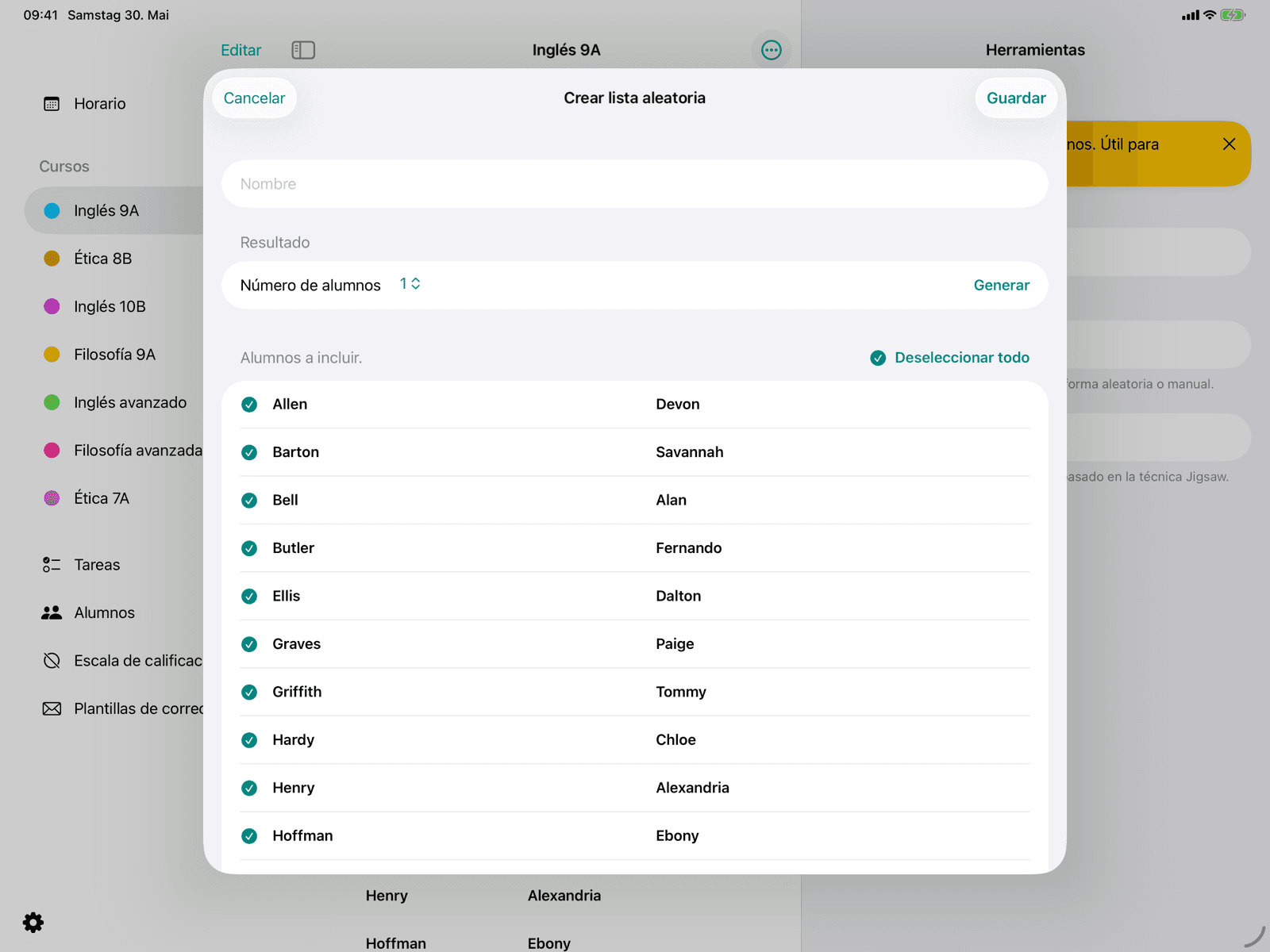Uncheck student Ellis Dalton
Screen dimensions: 1270x952
(249, 597)
